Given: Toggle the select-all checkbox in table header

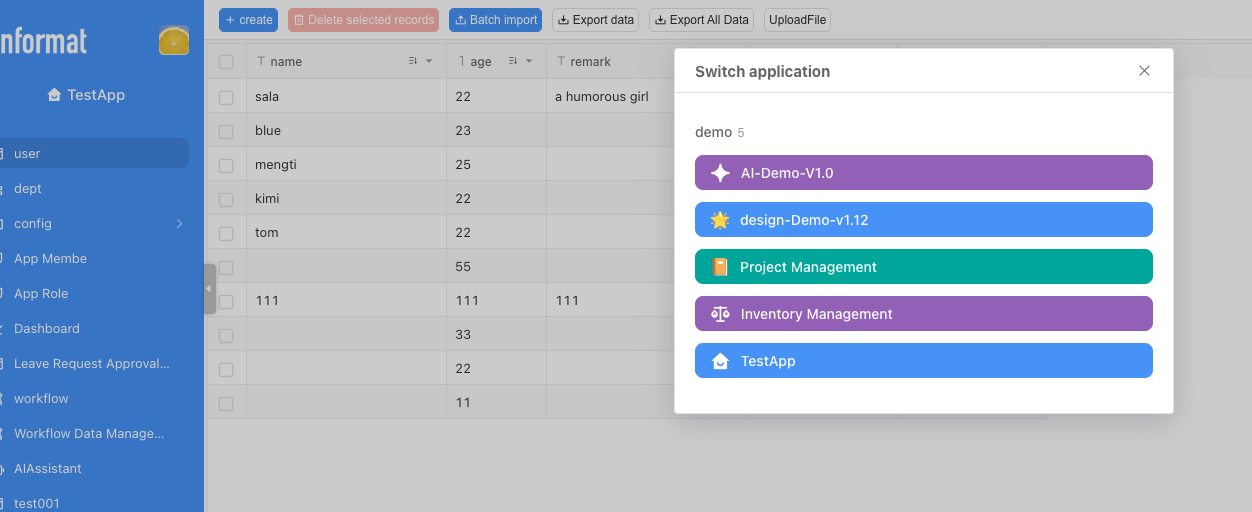Looking at the screenshot, I should [x=226, y=62].
